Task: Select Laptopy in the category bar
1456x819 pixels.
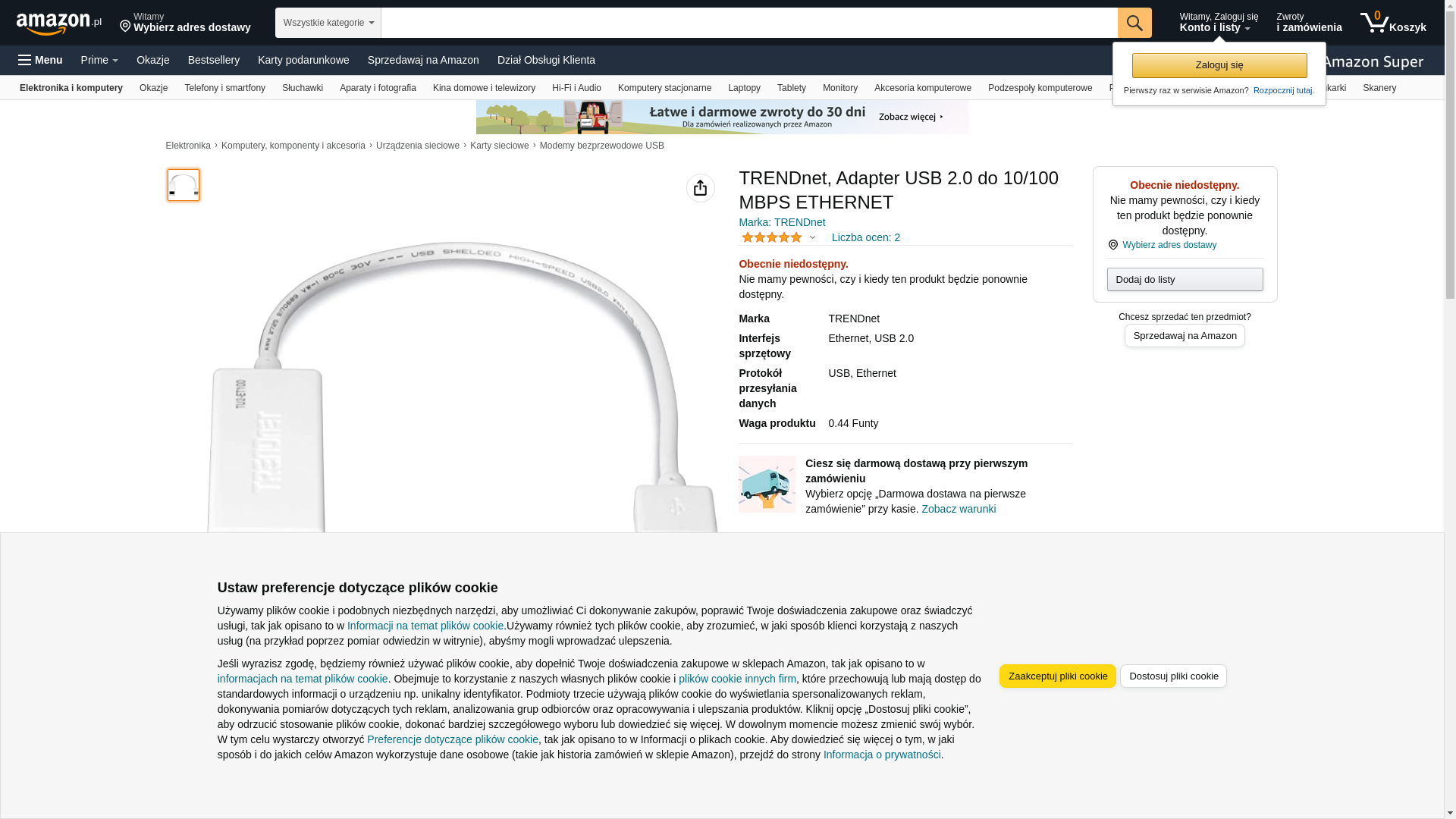Action: (744, 88)
